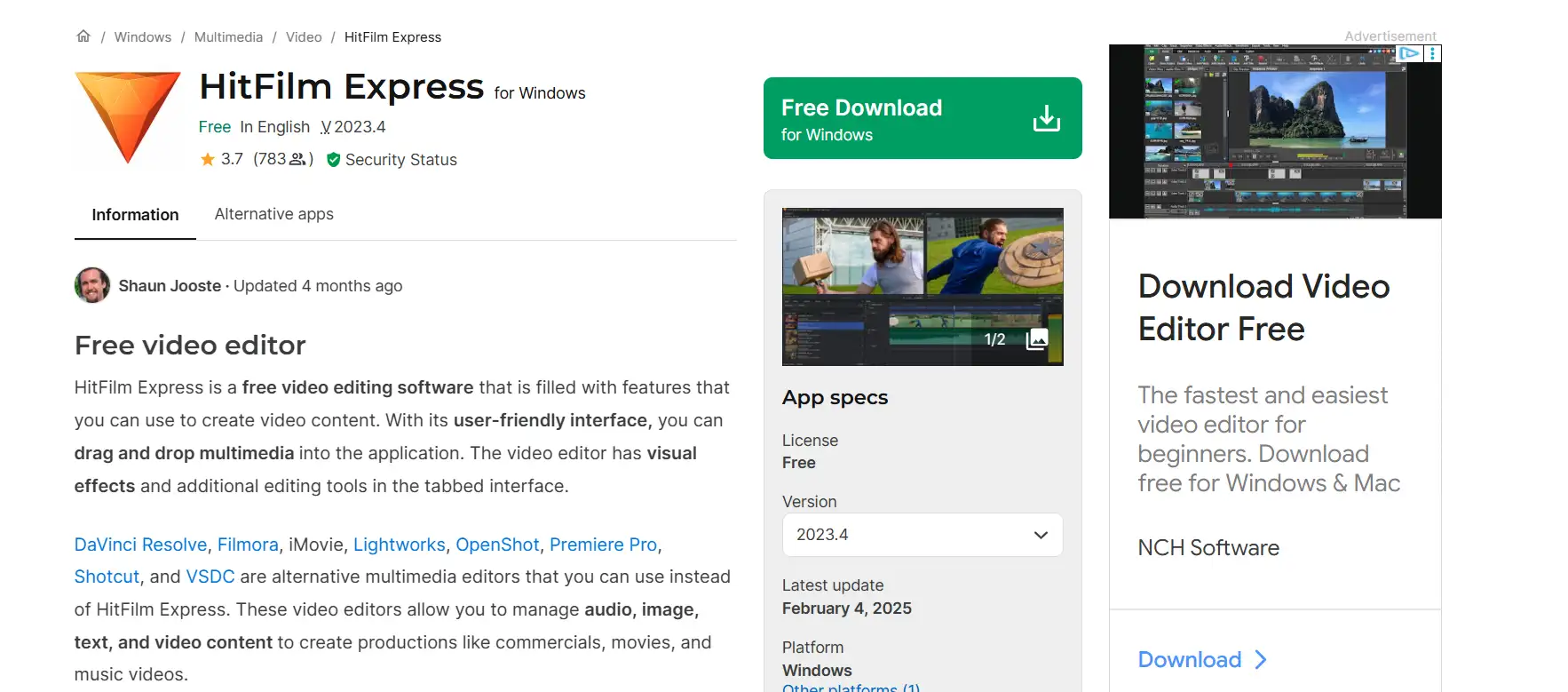Click the author name Shaun Jooste
1568x692 pixels.
click(x=170, y=286)
